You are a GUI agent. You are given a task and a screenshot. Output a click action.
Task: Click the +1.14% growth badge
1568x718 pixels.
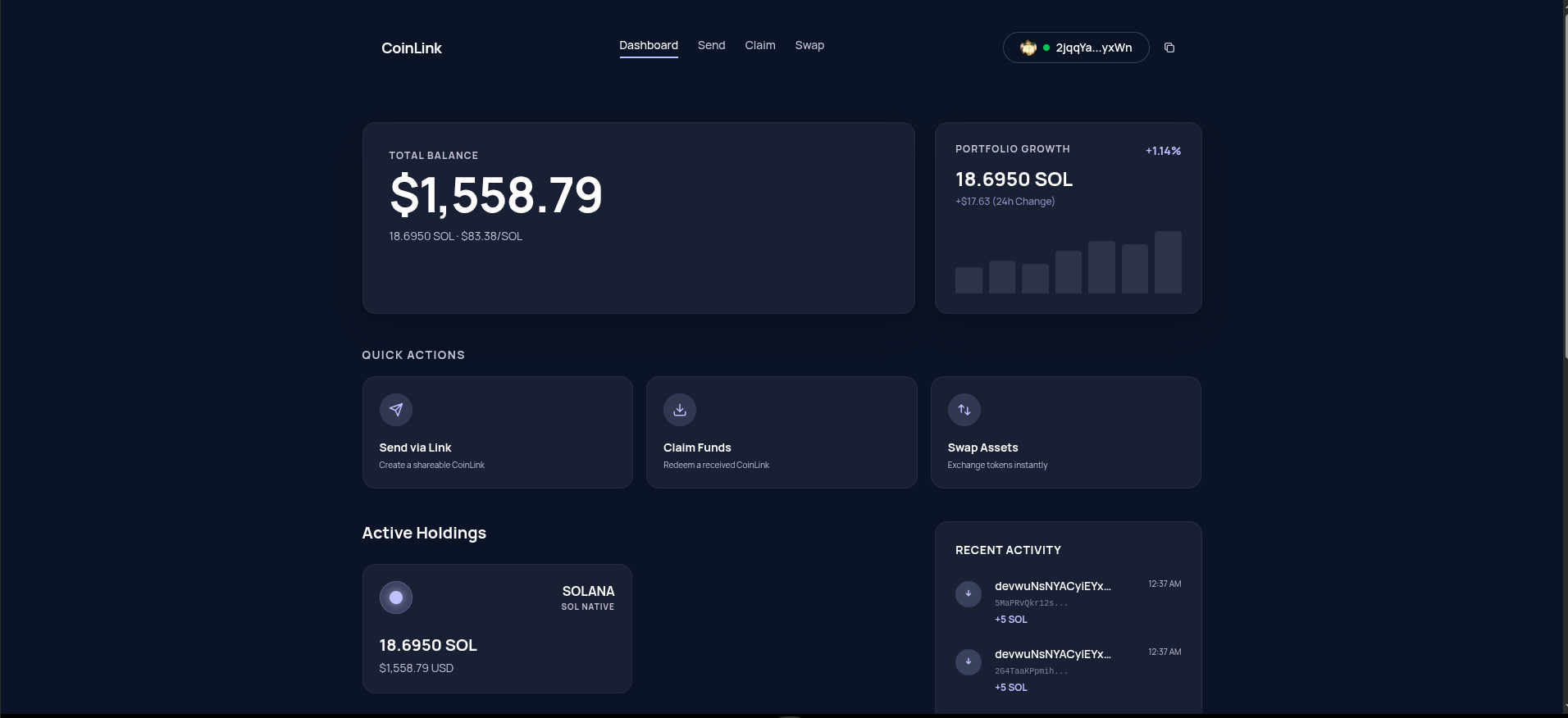pos(1163,151)
